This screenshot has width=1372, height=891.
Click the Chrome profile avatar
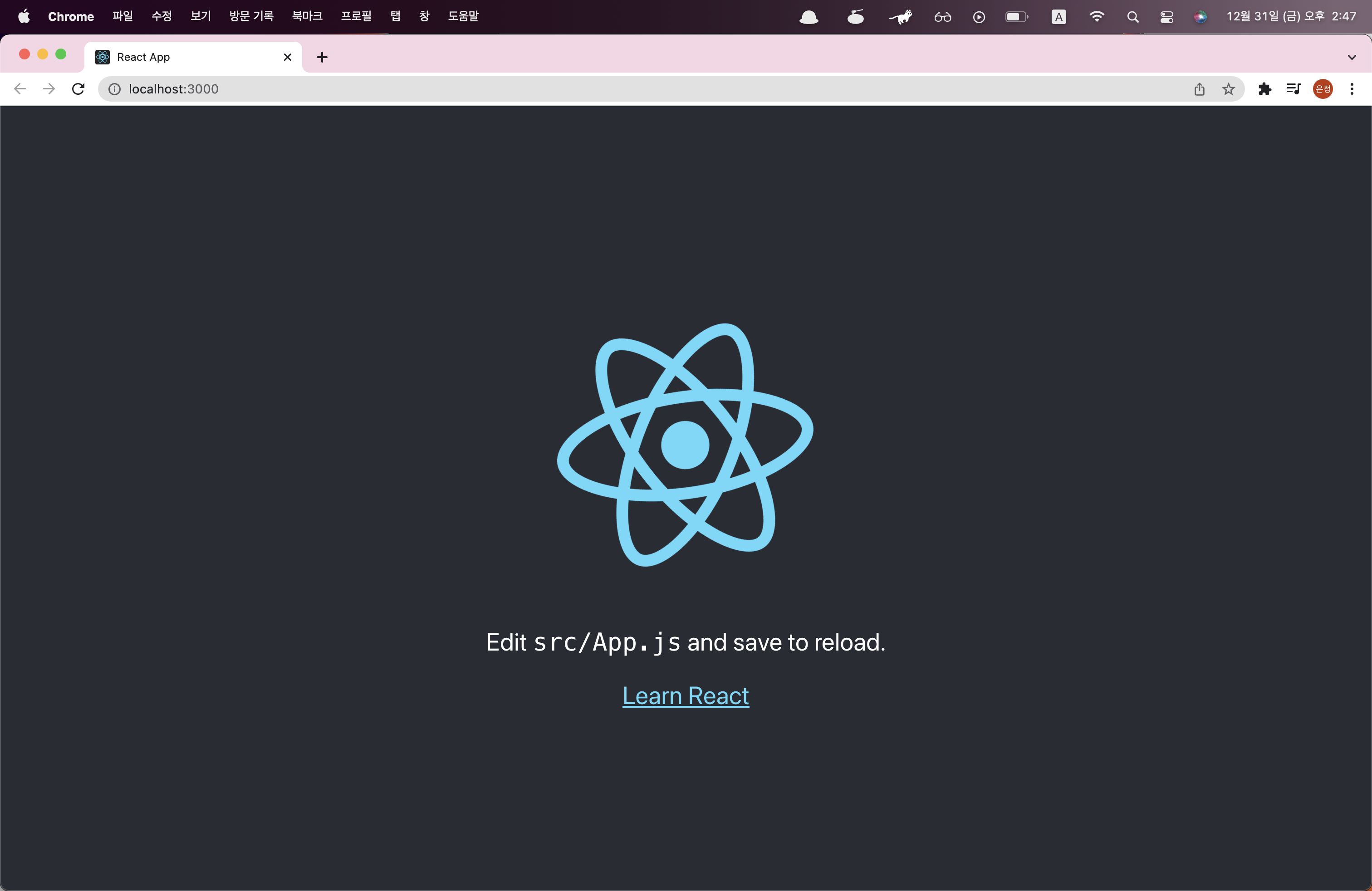[x=1323, y=89]
